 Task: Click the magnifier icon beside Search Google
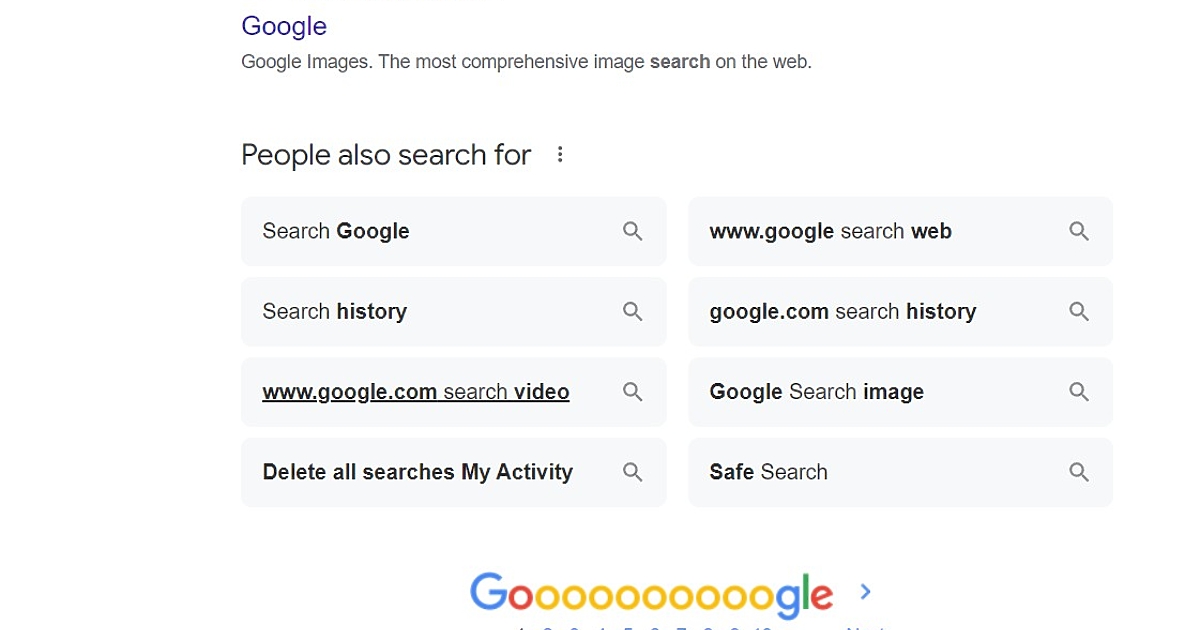point(633,231)
